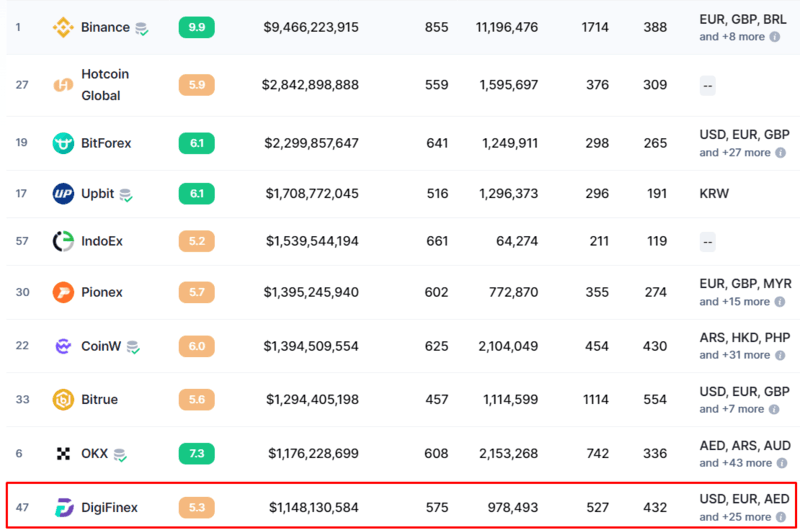Click CoinW's 6.0 score badge
This screenshot has width=800, height=530.
[196, 346]
